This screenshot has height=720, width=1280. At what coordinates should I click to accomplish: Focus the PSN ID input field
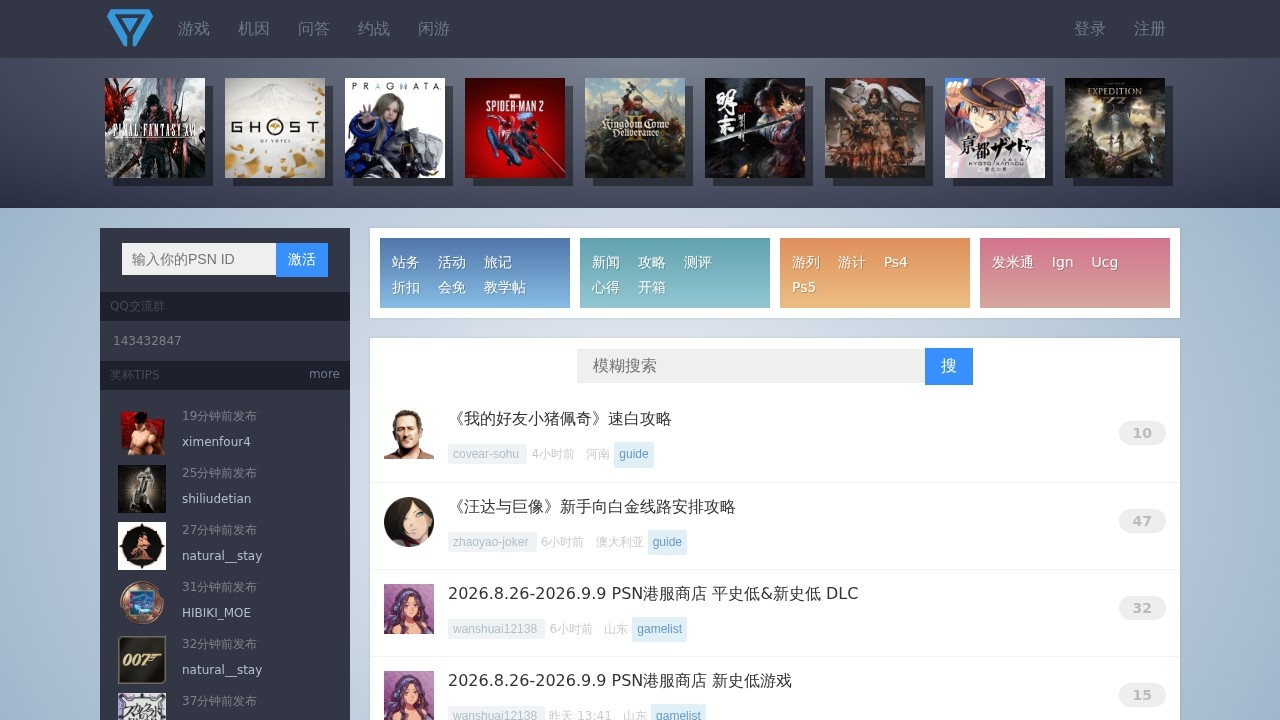[x=199, y=259]
